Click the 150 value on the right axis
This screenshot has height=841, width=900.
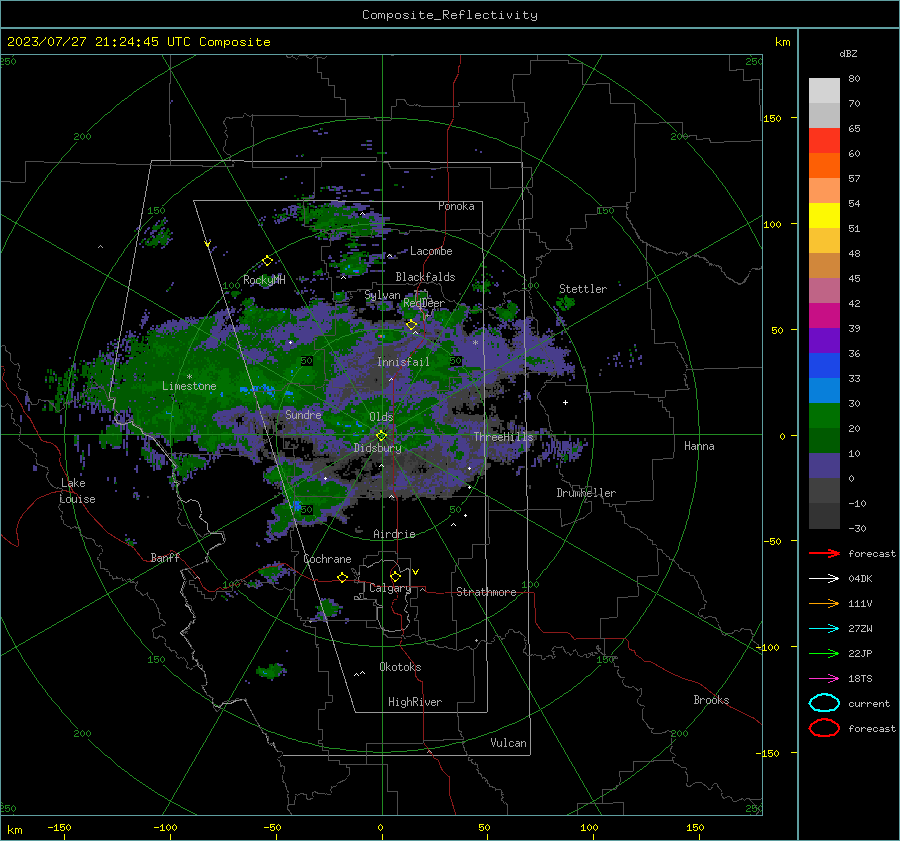pos(772,118)
